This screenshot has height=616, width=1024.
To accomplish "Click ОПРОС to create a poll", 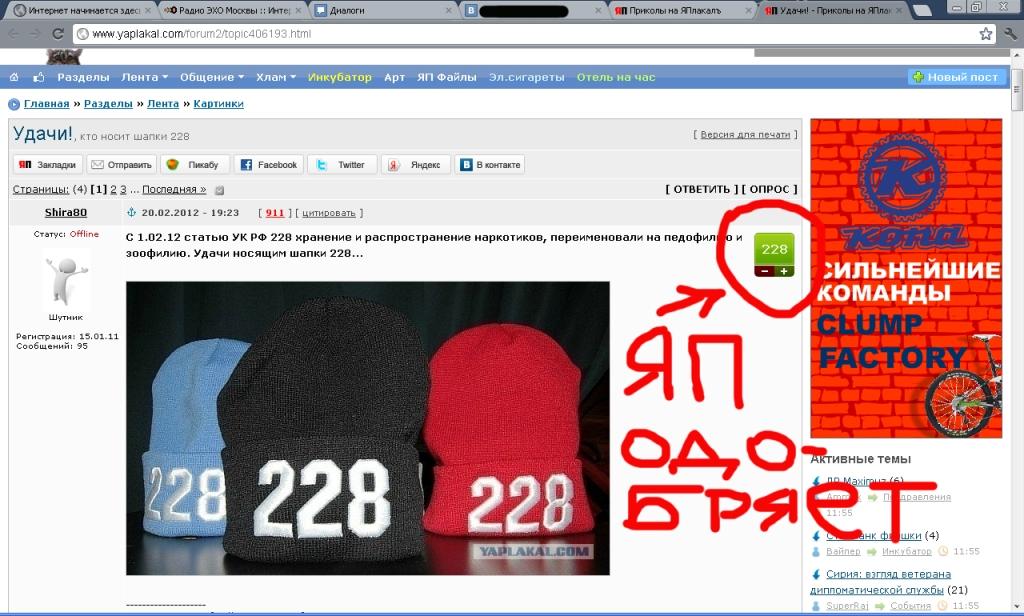I will (769, 189).
